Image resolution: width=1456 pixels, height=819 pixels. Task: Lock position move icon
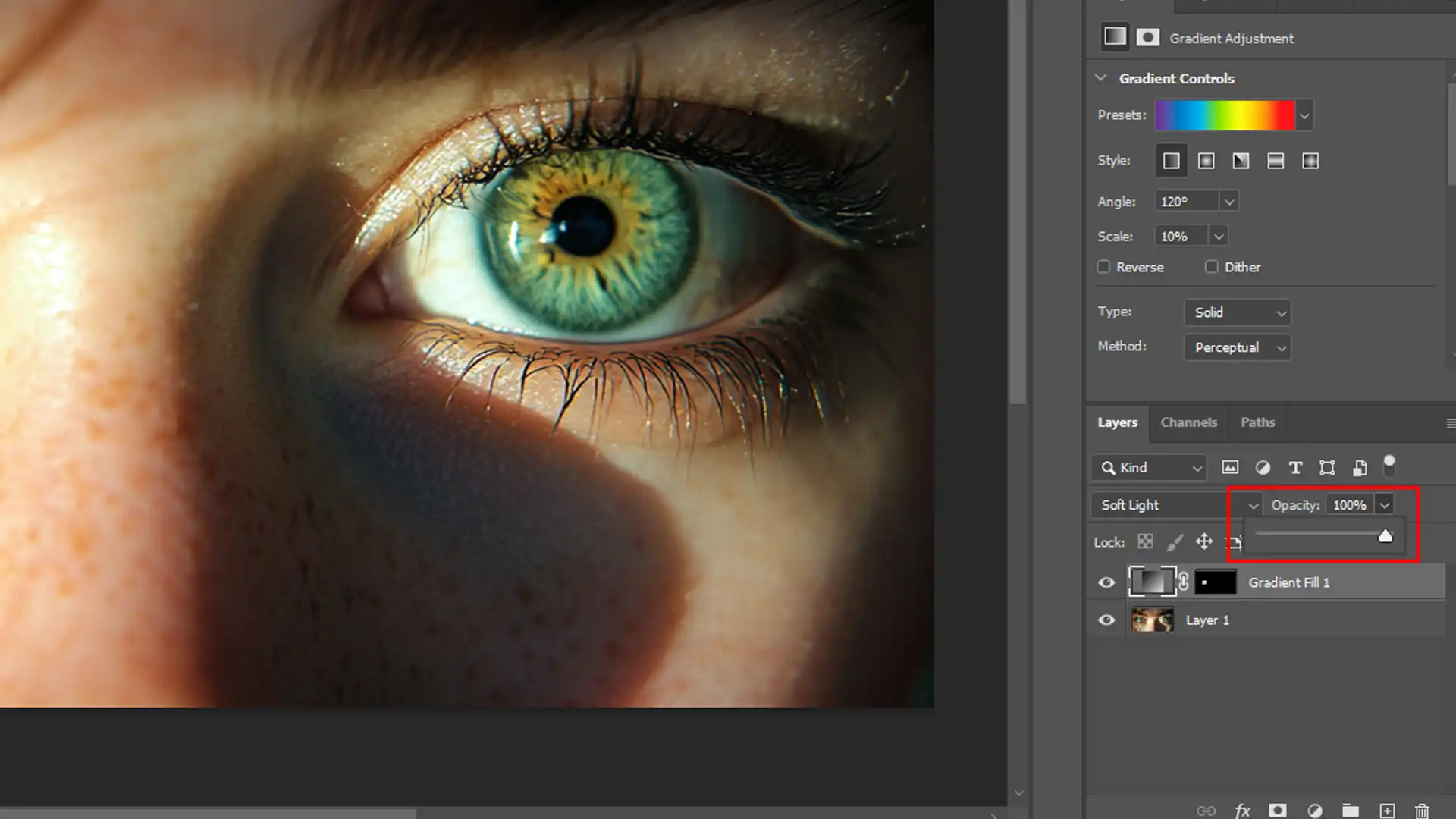click(x=1203, y=541)
